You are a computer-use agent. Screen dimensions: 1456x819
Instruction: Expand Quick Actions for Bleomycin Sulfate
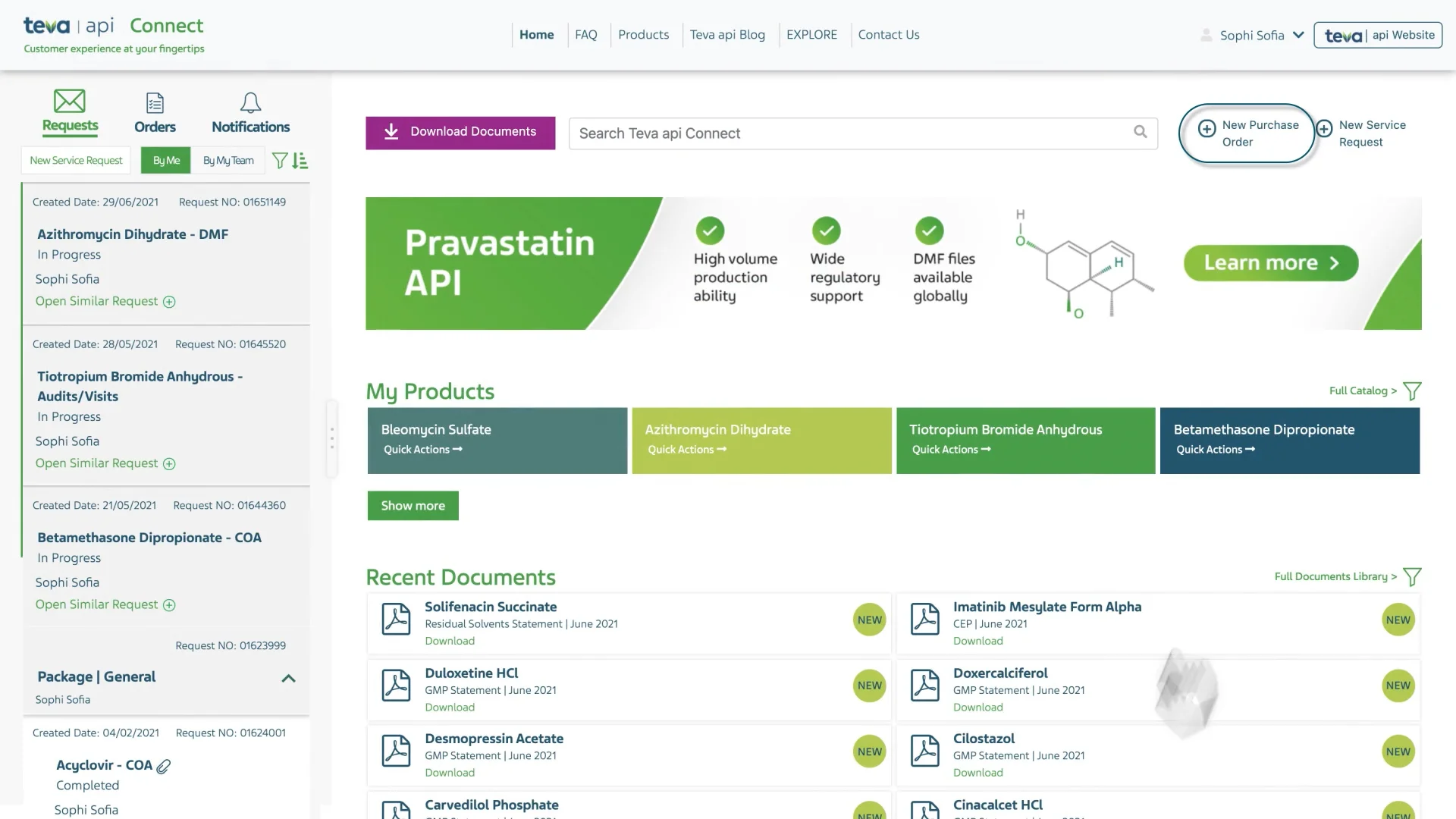click(422, 449)
